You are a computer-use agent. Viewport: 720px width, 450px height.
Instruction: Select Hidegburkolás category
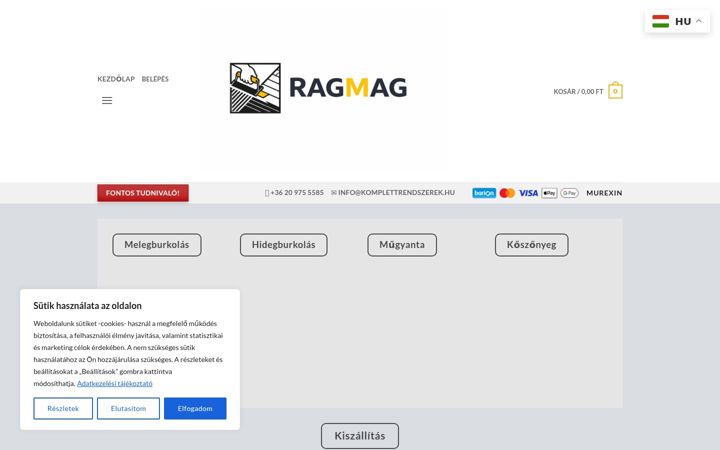[284, 245]
